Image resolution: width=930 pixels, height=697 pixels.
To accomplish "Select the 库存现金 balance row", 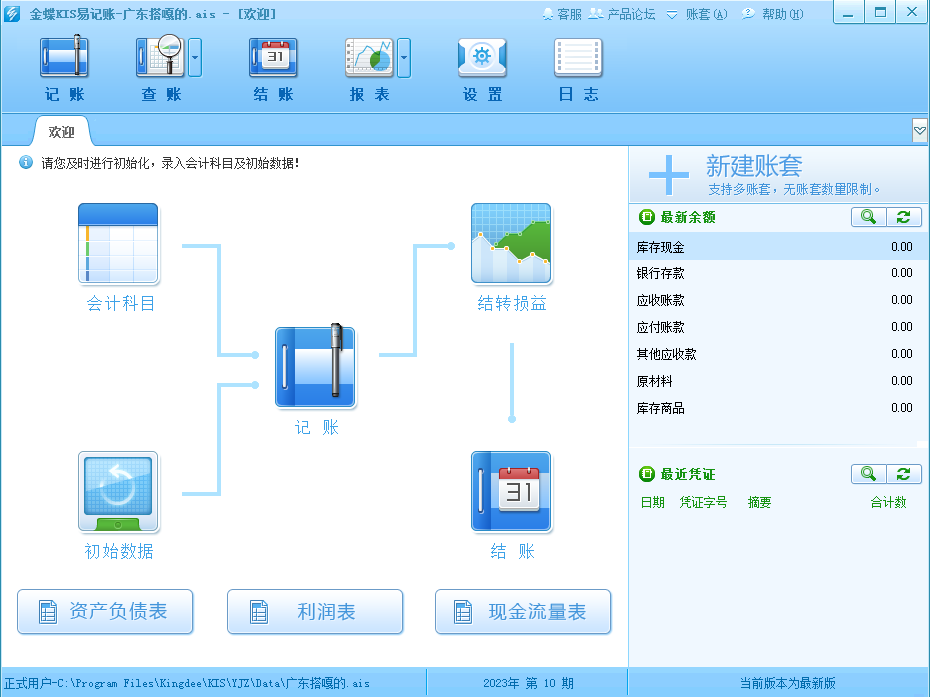I will click(778, 247).
